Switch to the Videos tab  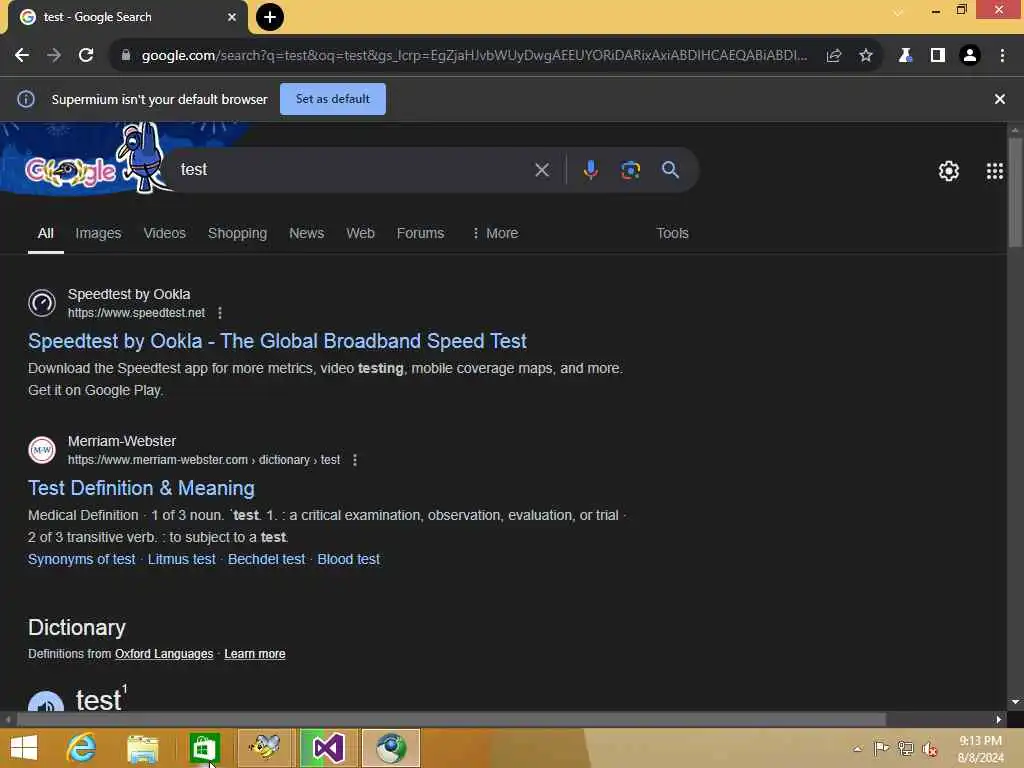tap(165, 233)
